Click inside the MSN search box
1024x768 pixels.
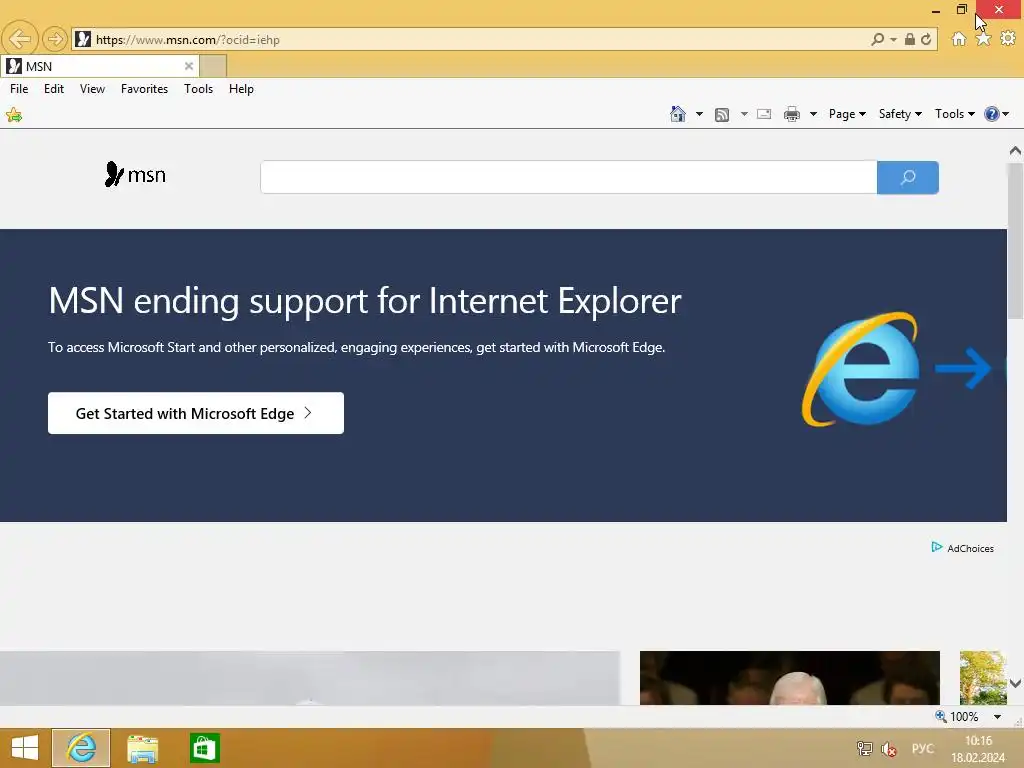click(568, 177)
